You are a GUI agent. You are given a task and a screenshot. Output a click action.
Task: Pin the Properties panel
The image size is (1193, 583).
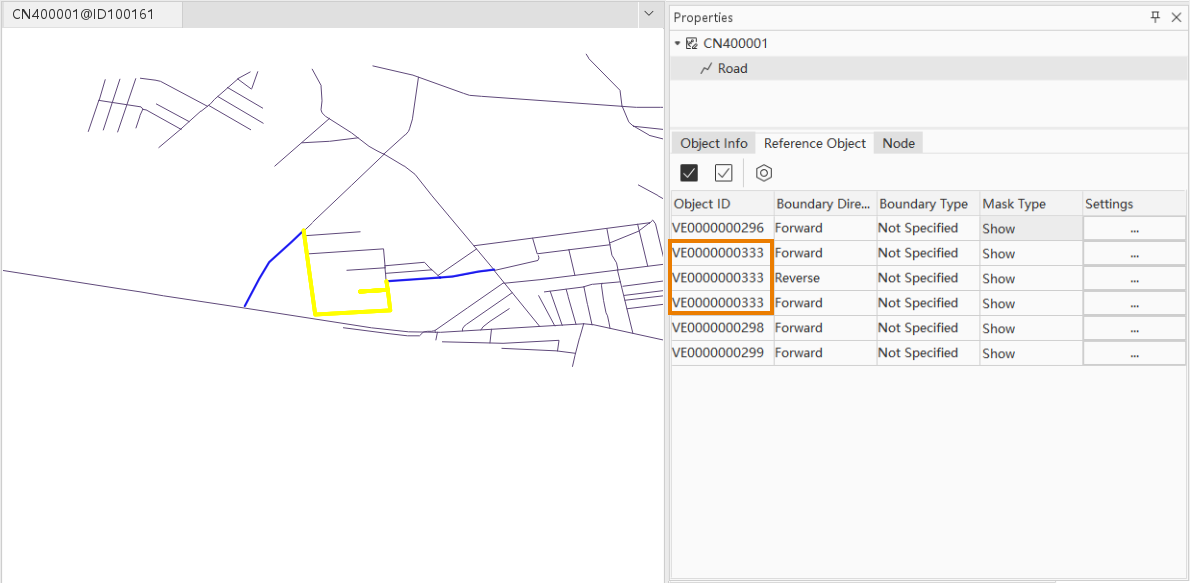1155,17
